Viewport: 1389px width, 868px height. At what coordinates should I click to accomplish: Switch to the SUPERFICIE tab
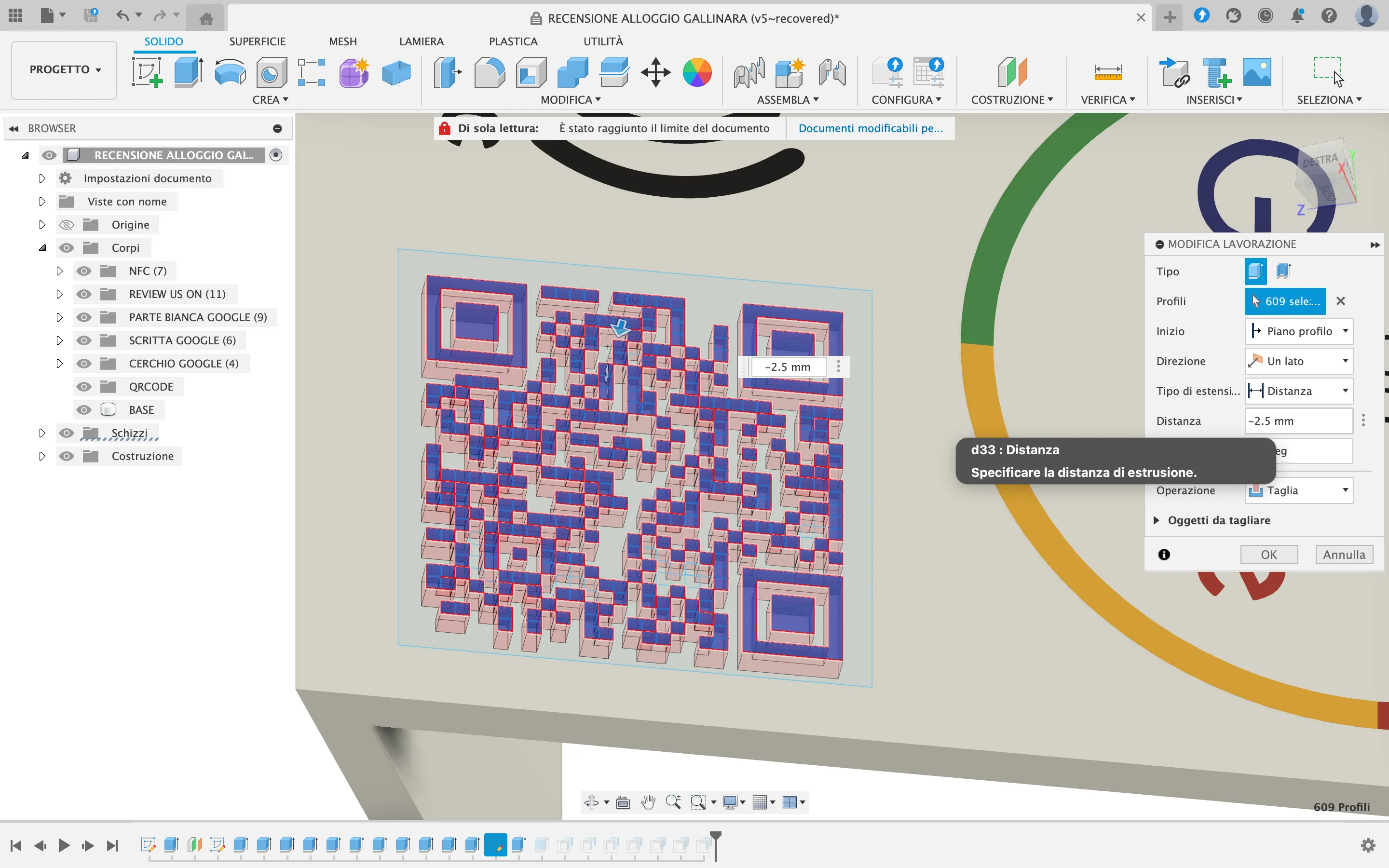(257, 41)
